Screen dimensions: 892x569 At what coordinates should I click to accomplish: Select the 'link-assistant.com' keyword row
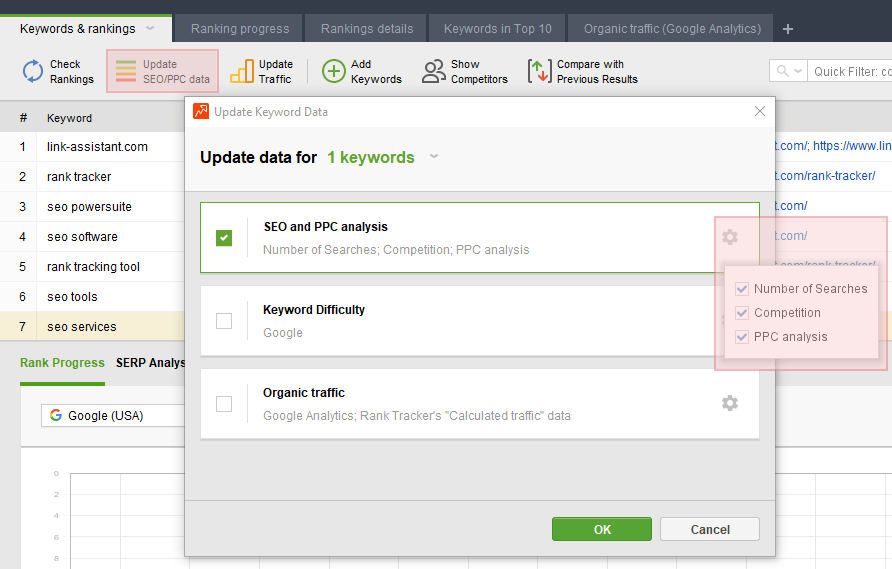coord(92,147)
